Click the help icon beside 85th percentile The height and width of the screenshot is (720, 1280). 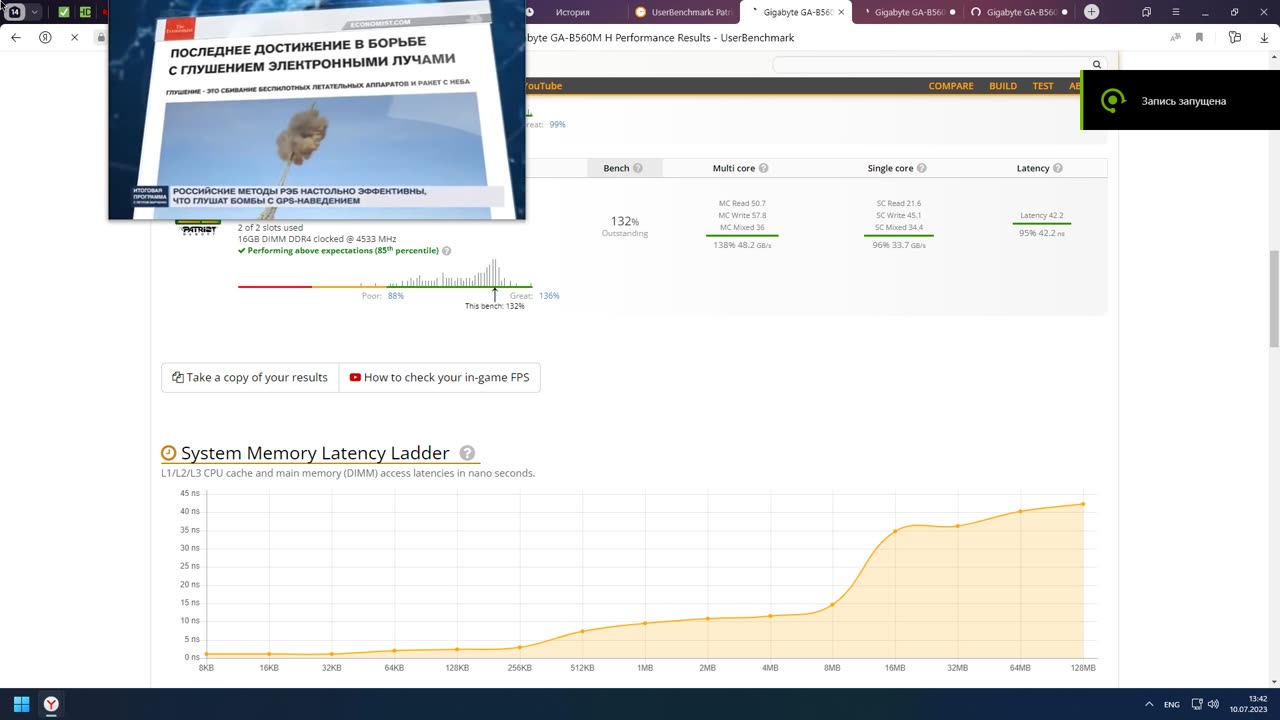pyautogui.click(x=446, y=251)
